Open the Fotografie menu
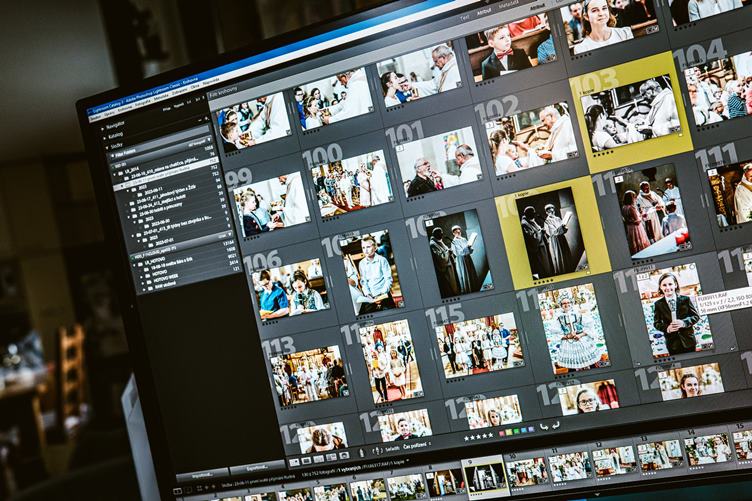The image size is (752, 501). point(142,102)
